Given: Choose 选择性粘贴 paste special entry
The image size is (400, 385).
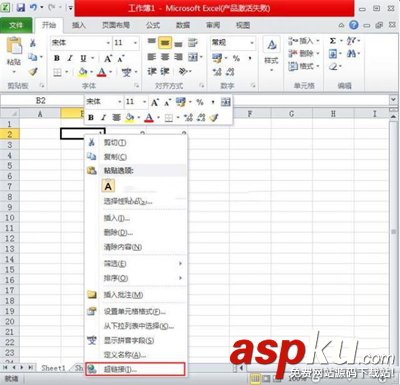Looking at the screenshot, I should click(x=136, y=201).
